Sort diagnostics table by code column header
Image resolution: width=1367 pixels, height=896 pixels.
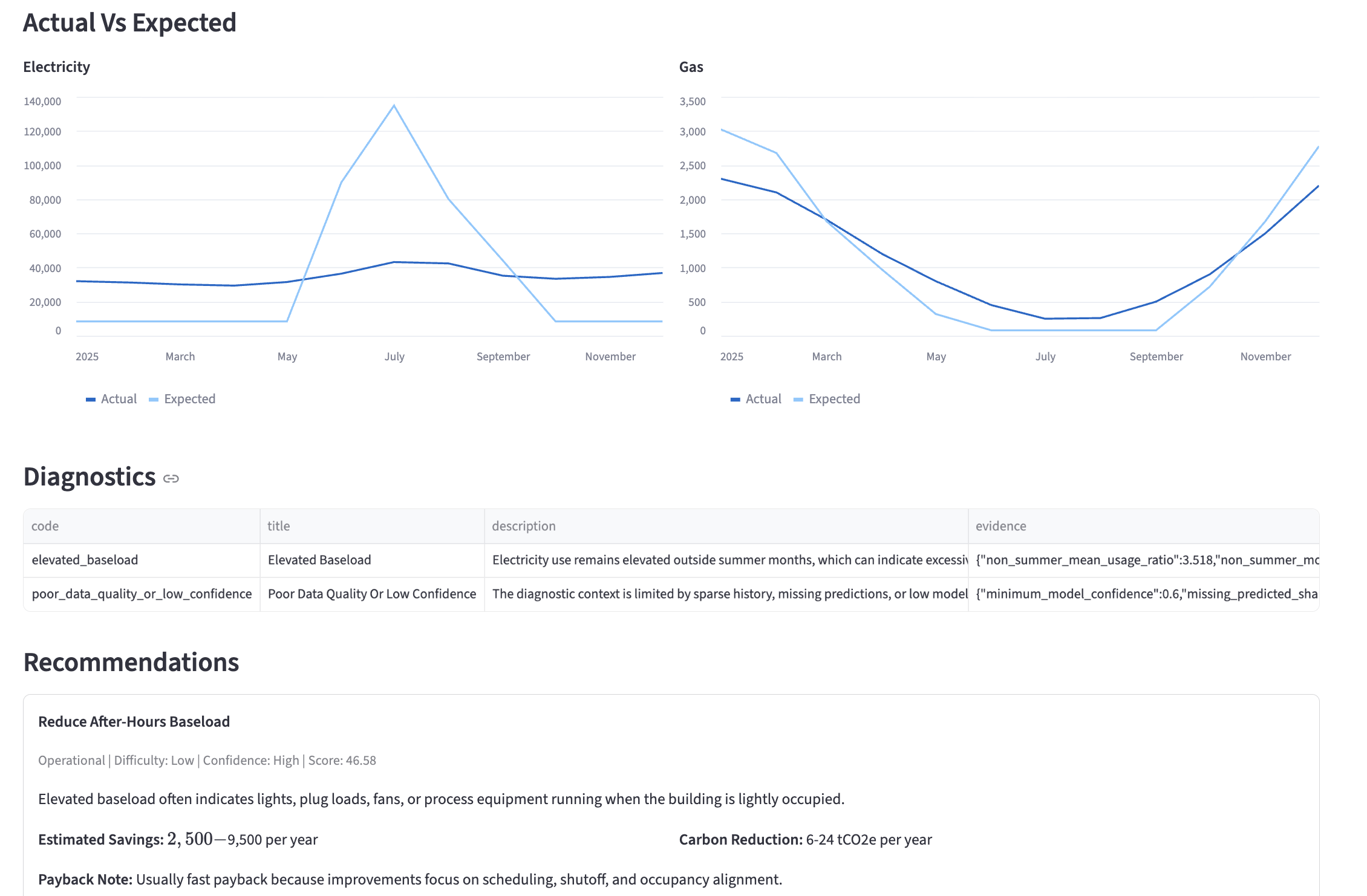click(45, 526)
